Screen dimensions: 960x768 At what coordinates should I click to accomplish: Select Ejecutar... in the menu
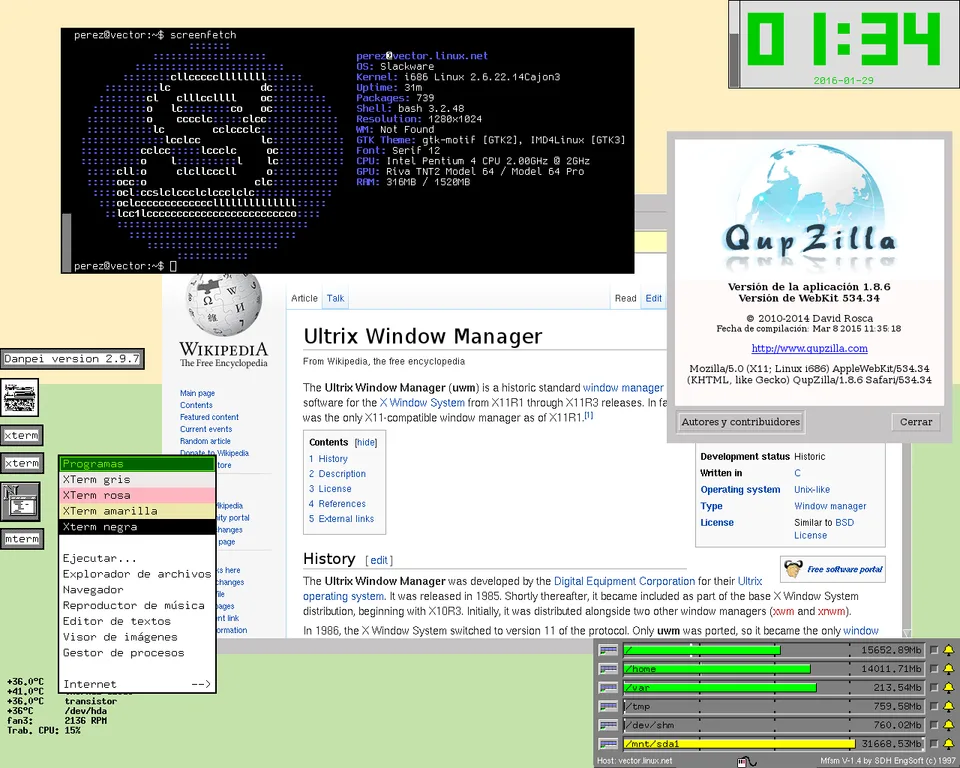pos(137,559)
